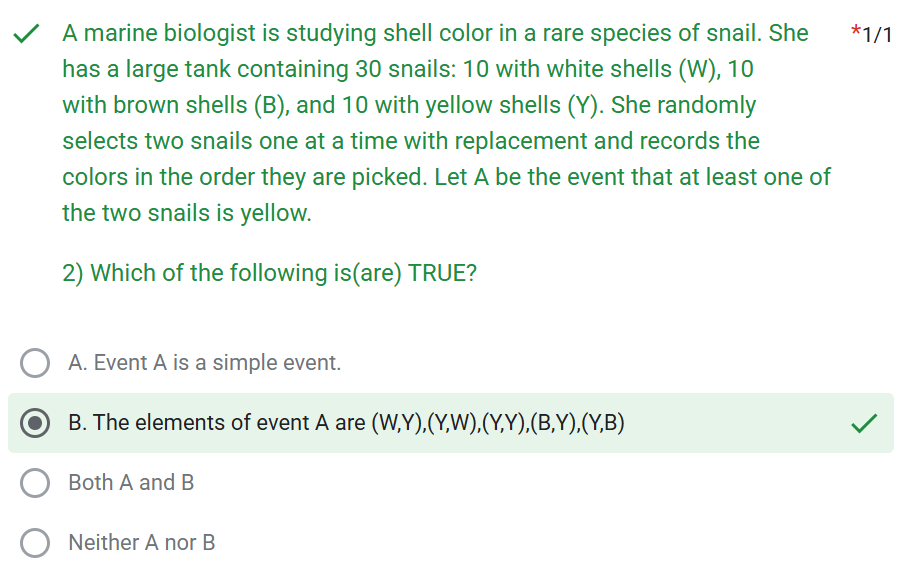Viewport: 917px width, 585px height.
Task: Click the line "selects two snails one at a time"
Action: [410, 141]
